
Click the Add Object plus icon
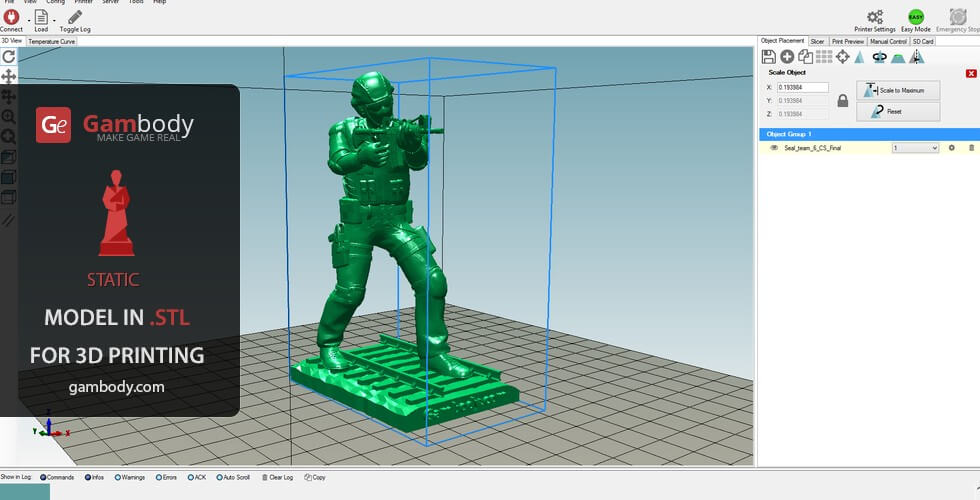(x=787, y=57)
